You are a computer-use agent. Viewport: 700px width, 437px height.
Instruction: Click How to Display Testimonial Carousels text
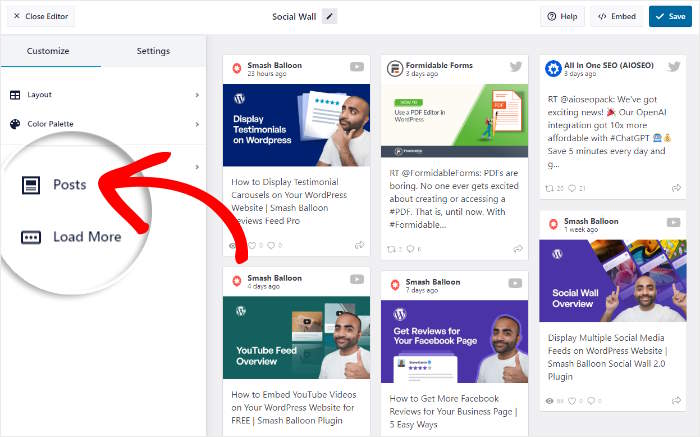point(289,201)
